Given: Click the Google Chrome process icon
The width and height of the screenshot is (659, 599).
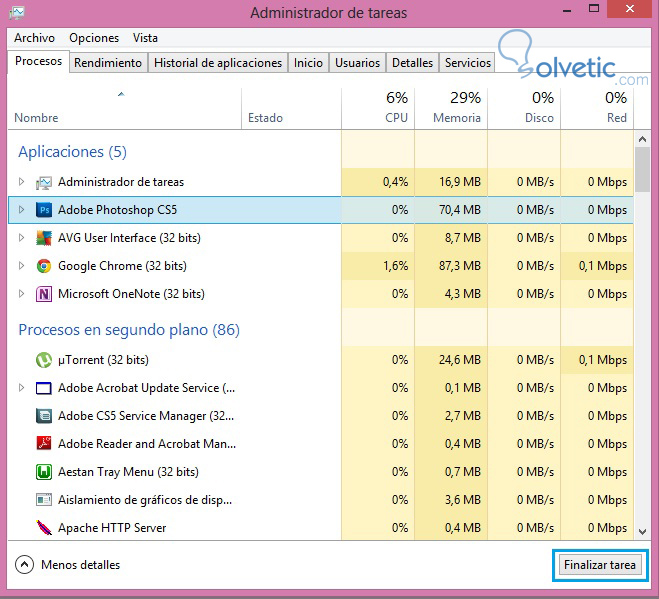Looking at the screenshot, I should [x=44, y=266].
